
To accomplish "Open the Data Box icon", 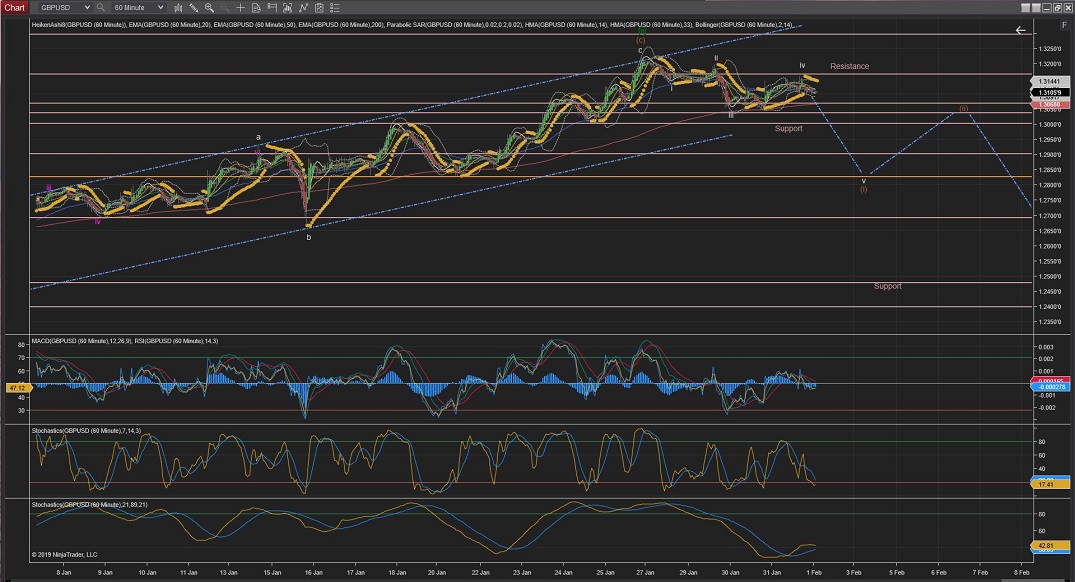I will tap(255, 7).
